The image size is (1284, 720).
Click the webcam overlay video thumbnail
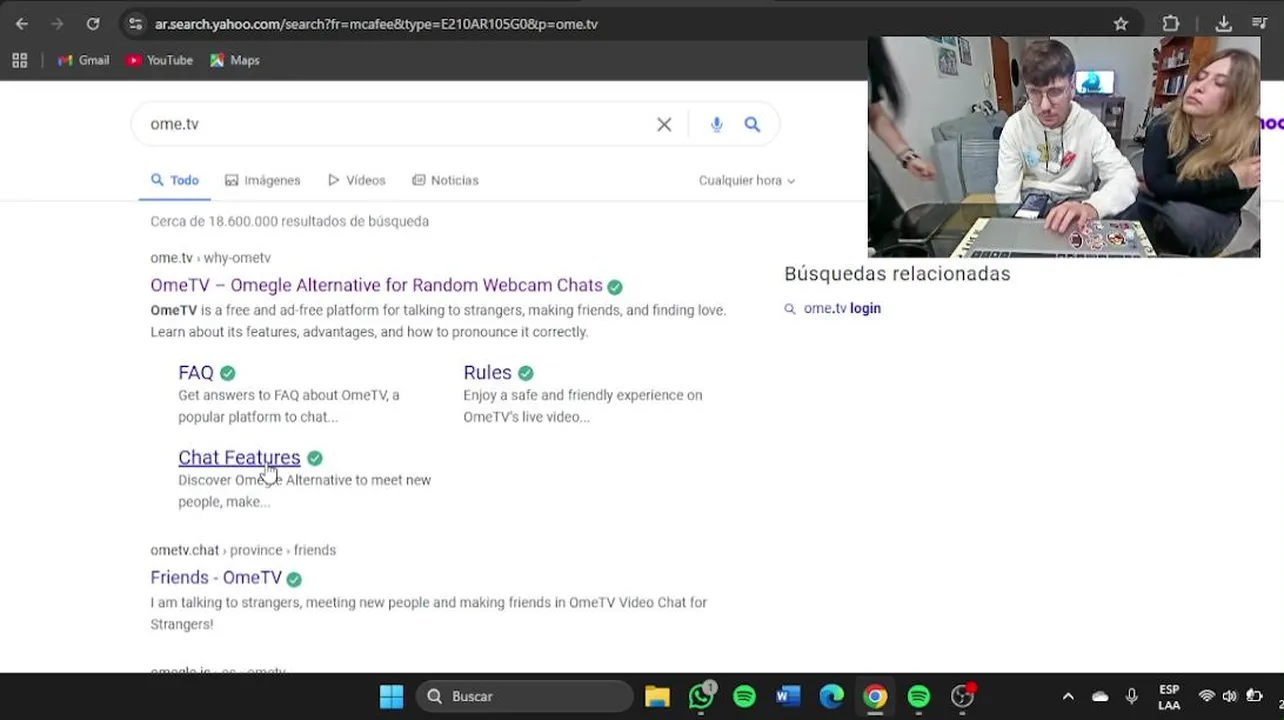(x=1064, y=147)
